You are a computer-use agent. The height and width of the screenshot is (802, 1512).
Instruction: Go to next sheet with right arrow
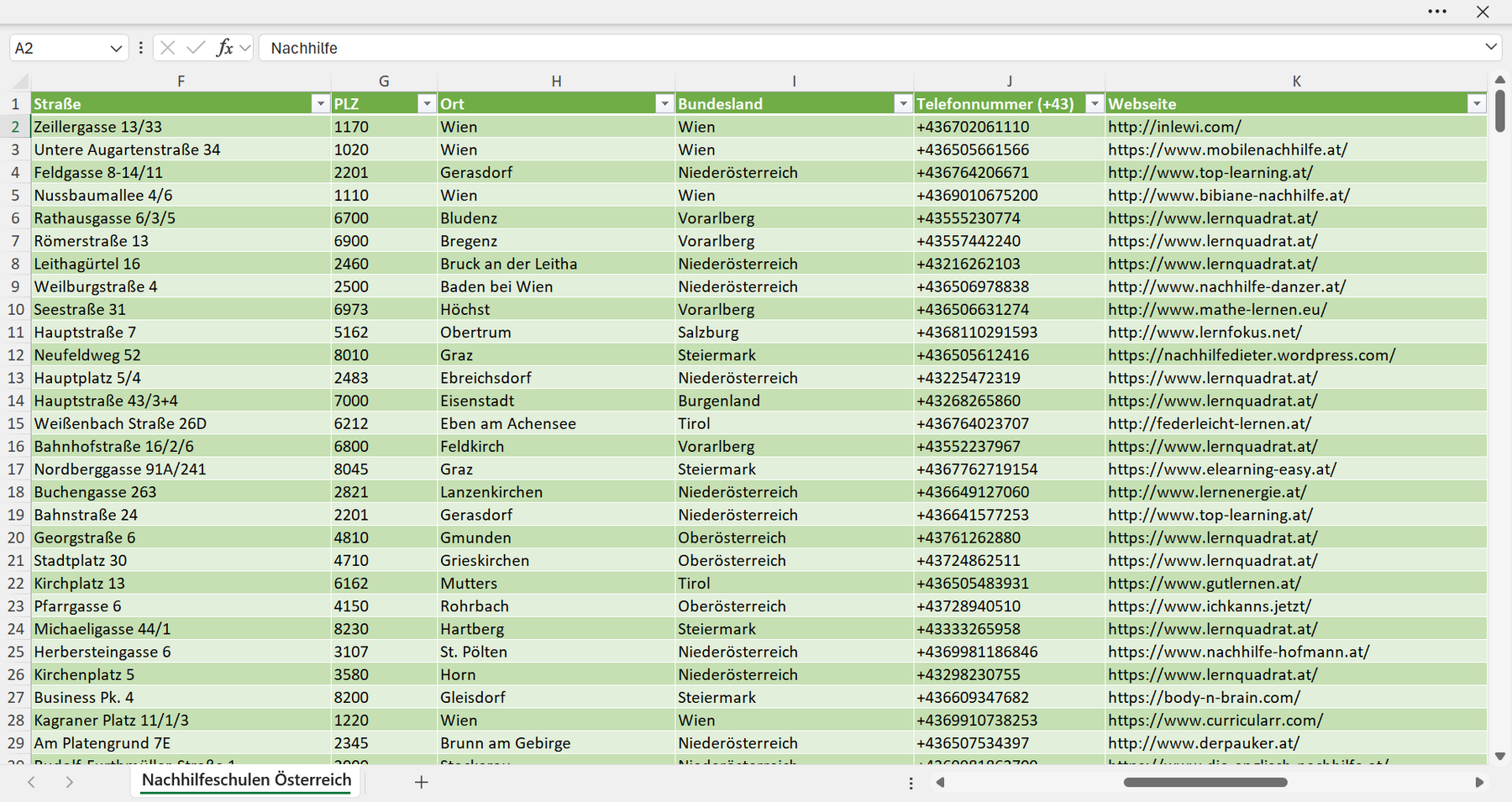click(x=70, y=782)
